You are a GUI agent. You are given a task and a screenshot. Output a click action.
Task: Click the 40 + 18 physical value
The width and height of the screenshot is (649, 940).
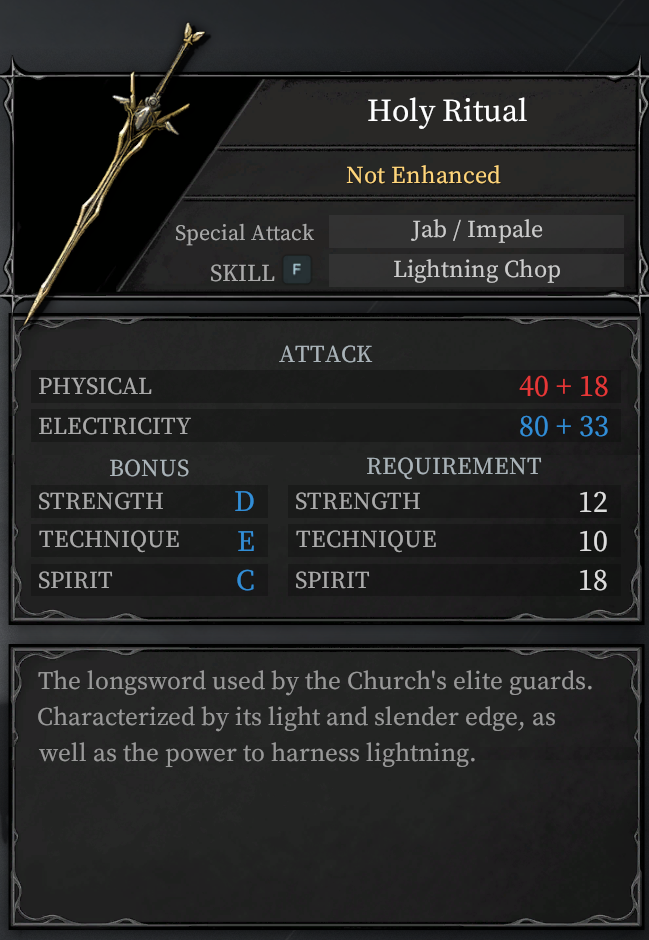point(563,387)
